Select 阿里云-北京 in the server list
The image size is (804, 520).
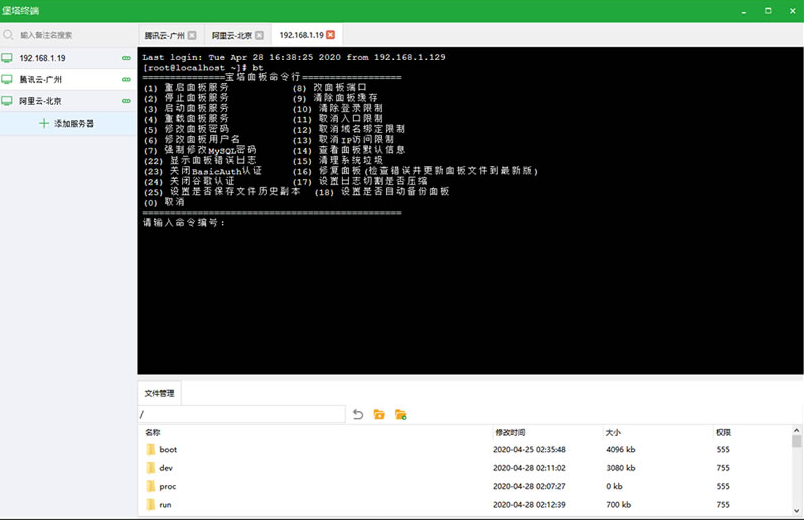coord(40,101)
